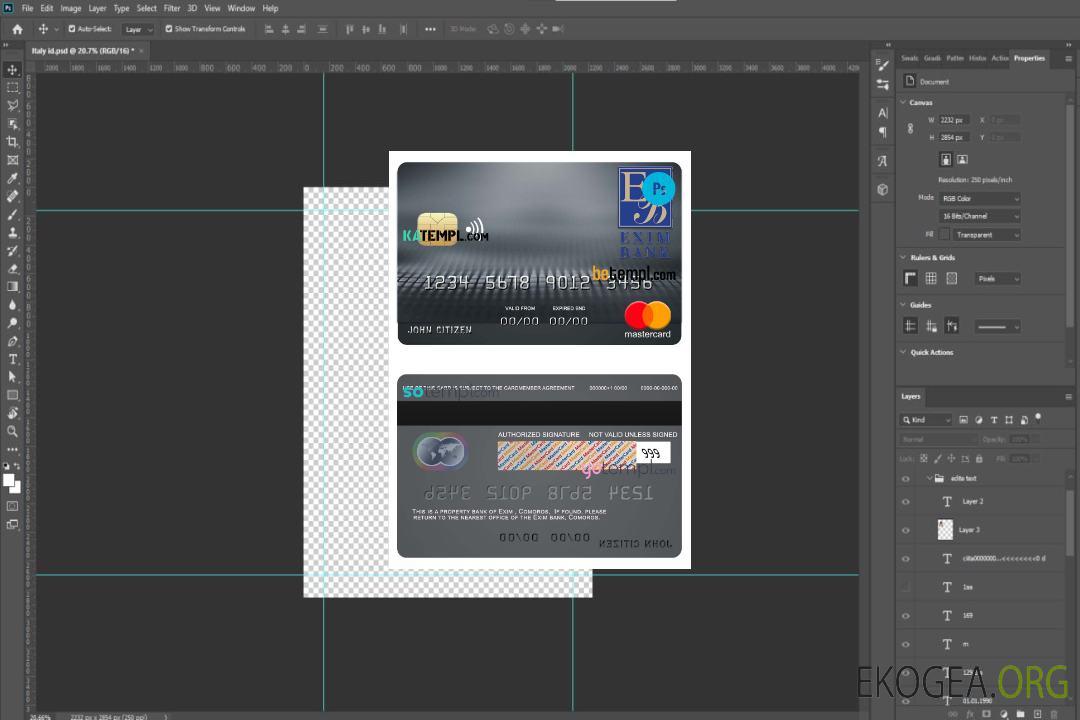Click the canvas fill color swatch

(945, 235)
